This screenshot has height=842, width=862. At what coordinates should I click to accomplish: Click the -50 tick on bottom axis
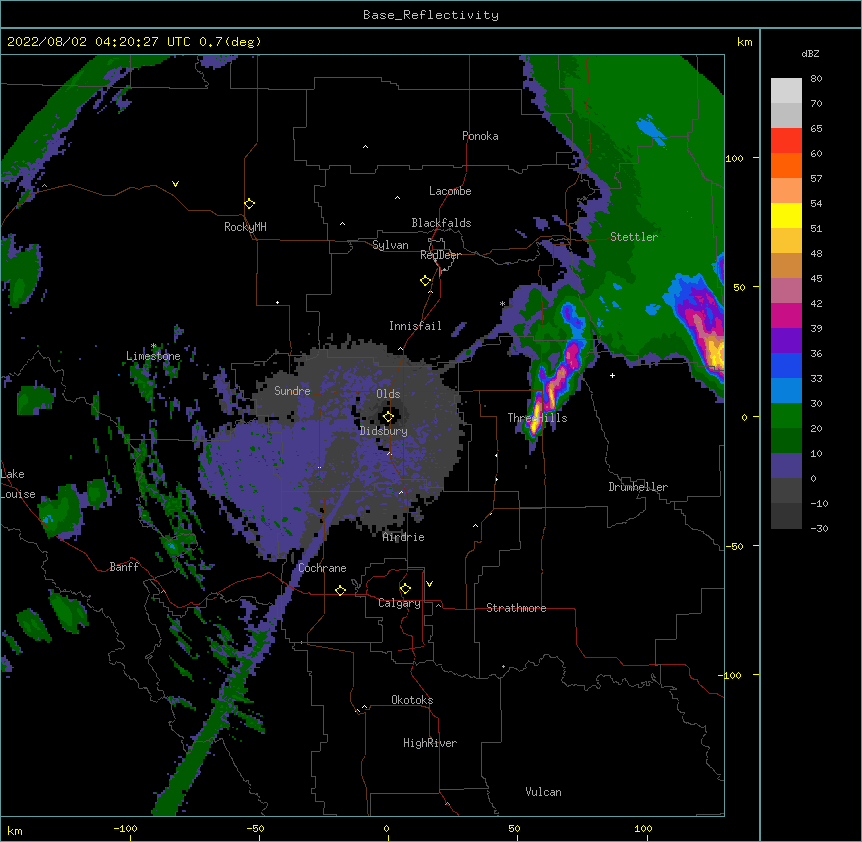coord(255,828)
